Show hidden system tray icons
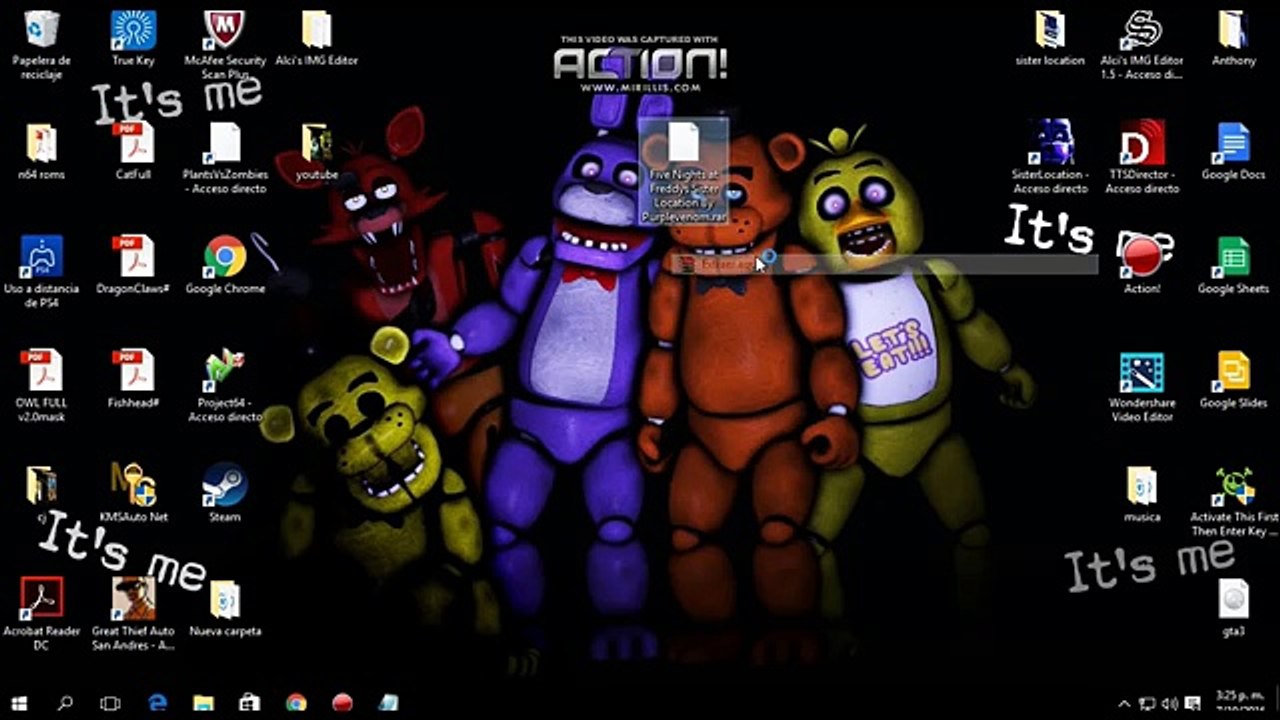The width and height of the screenshot is (1280, 720). 1124,704
